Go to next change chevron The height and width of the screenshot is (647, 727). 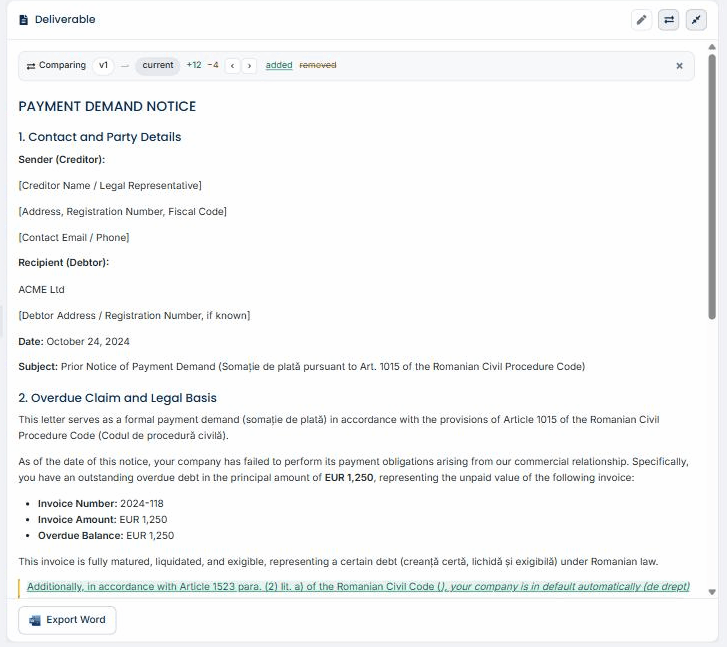[x=249, y=66]
